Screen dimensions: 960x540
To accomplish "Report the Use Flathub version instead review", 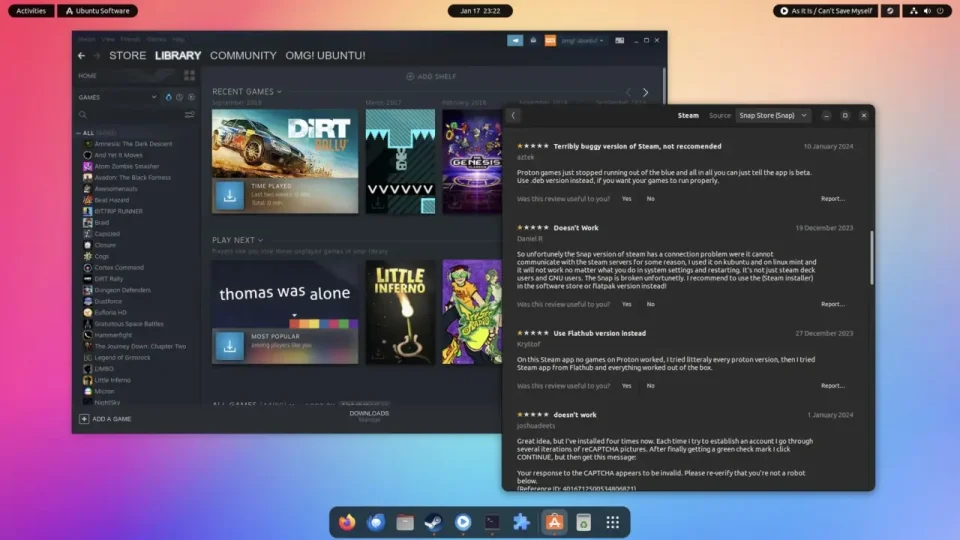I will coord(833,386).
